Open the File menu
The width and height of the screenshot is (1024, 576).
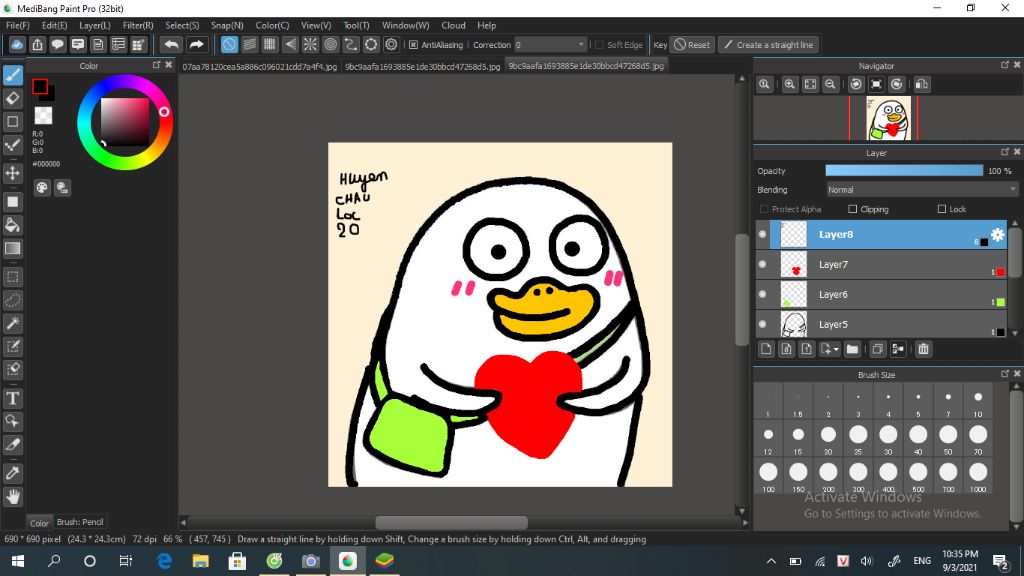coord(18,25)
